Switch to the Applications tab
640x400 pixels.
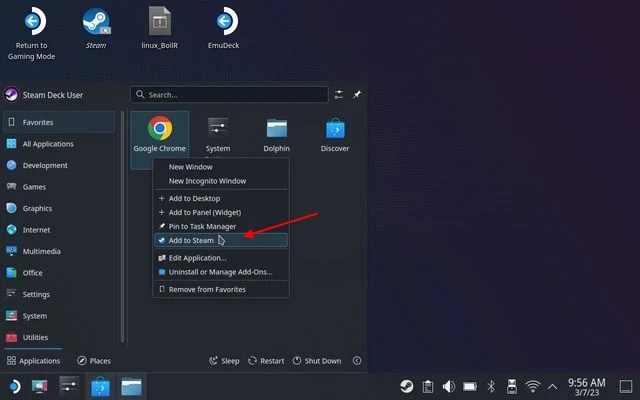[33, 360]
